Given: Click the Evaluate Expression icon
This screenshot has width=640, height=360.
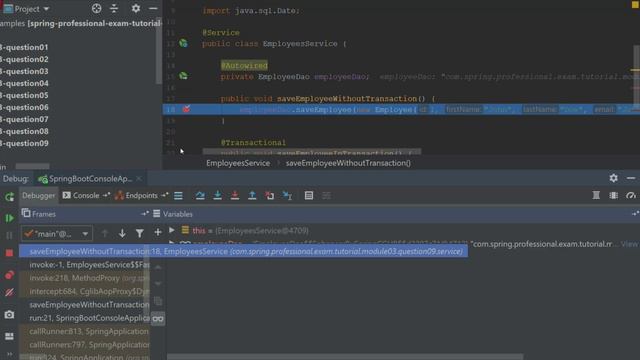Looking at the screenshot, I should pyautogui.click(x=309, y=196).
